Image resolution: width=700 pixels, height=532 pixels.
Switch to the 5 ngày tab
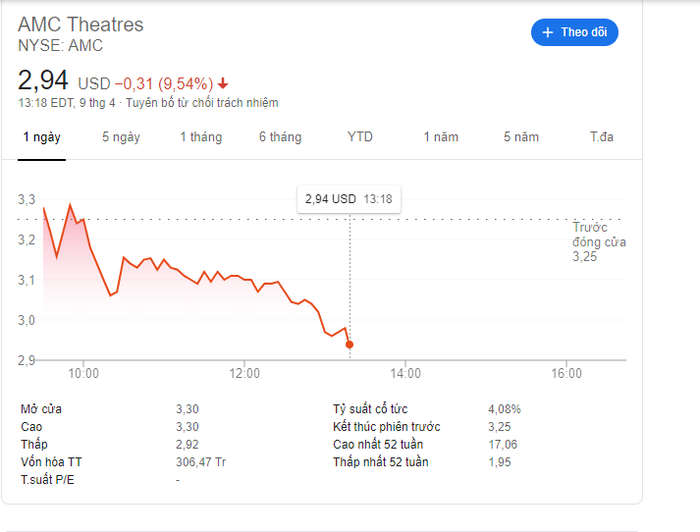click(x=121, y=137)
